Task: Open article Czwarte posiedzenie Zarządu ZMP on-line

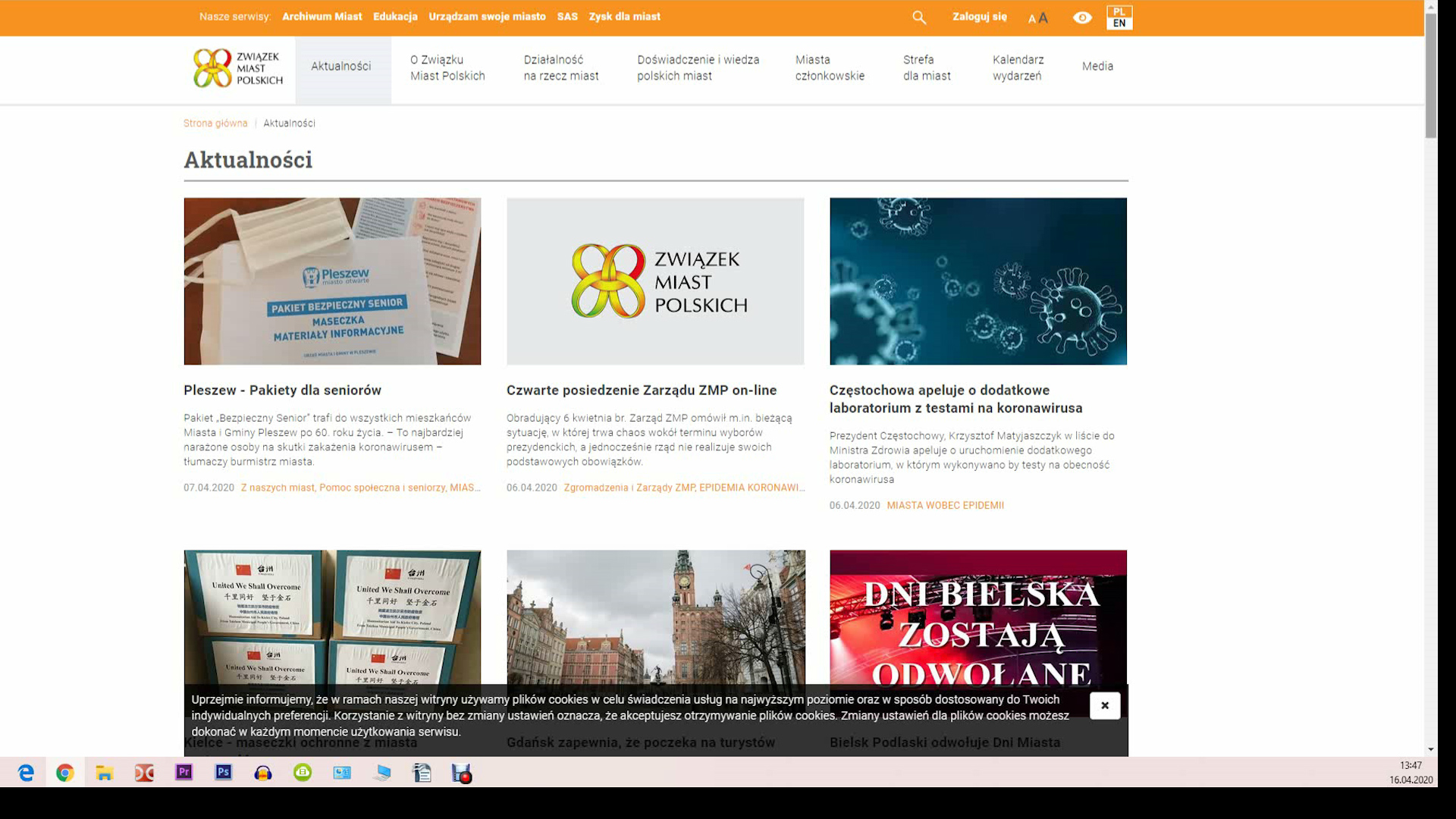Action: click(x=642, y=391)
